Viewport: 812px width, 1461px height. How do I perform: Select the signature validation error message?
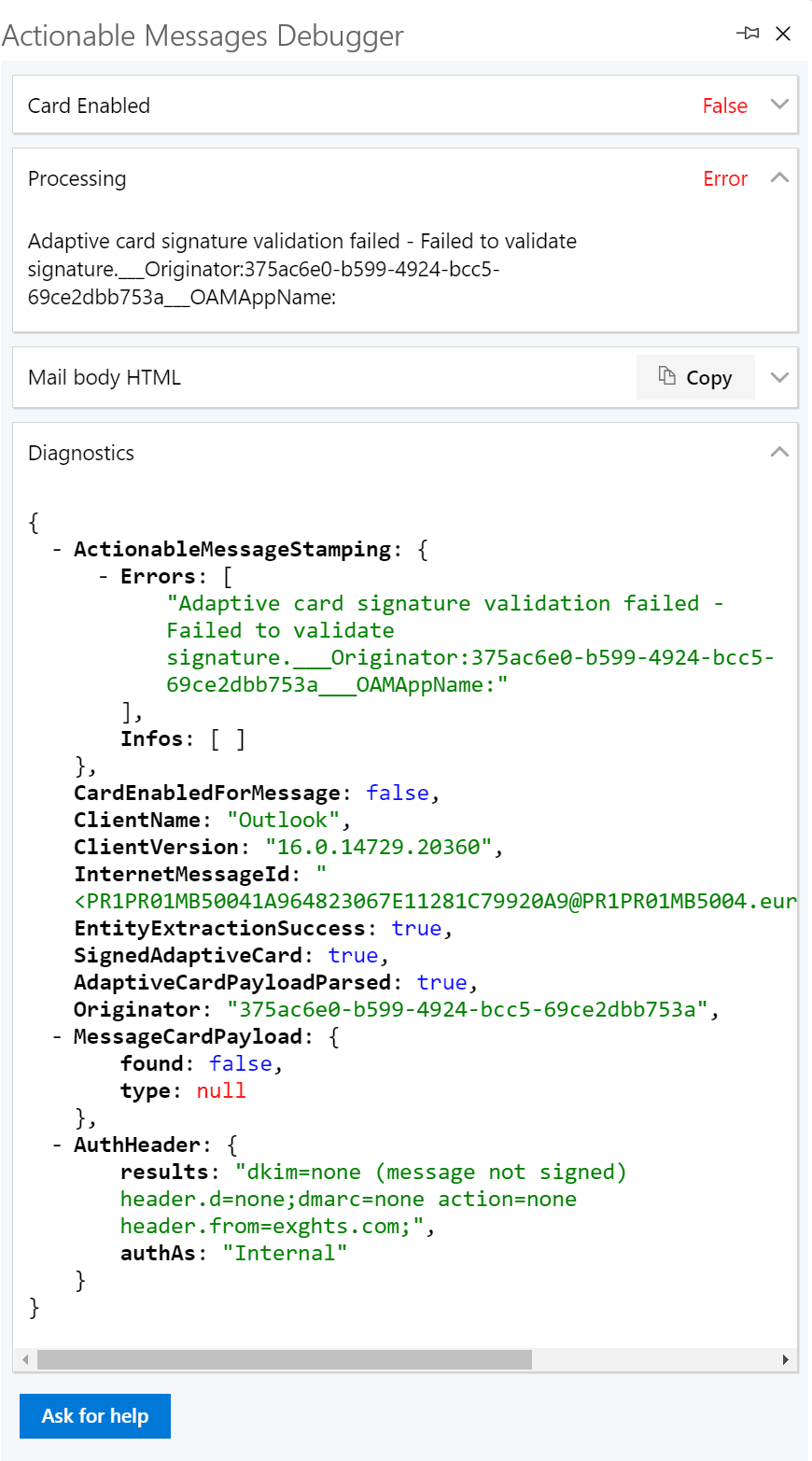(299, 271)
